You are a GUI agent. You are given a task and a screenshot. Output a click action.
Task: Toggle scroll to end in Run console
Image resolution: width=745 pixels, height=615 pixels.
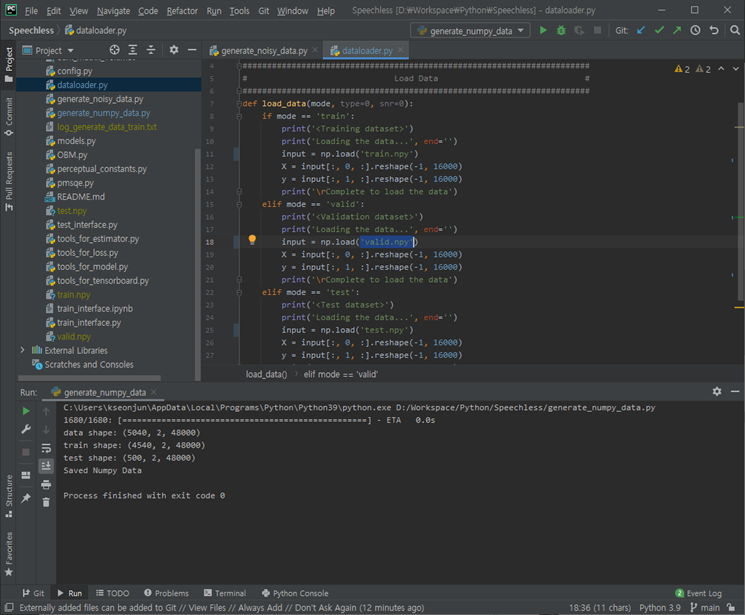point(46,466)
